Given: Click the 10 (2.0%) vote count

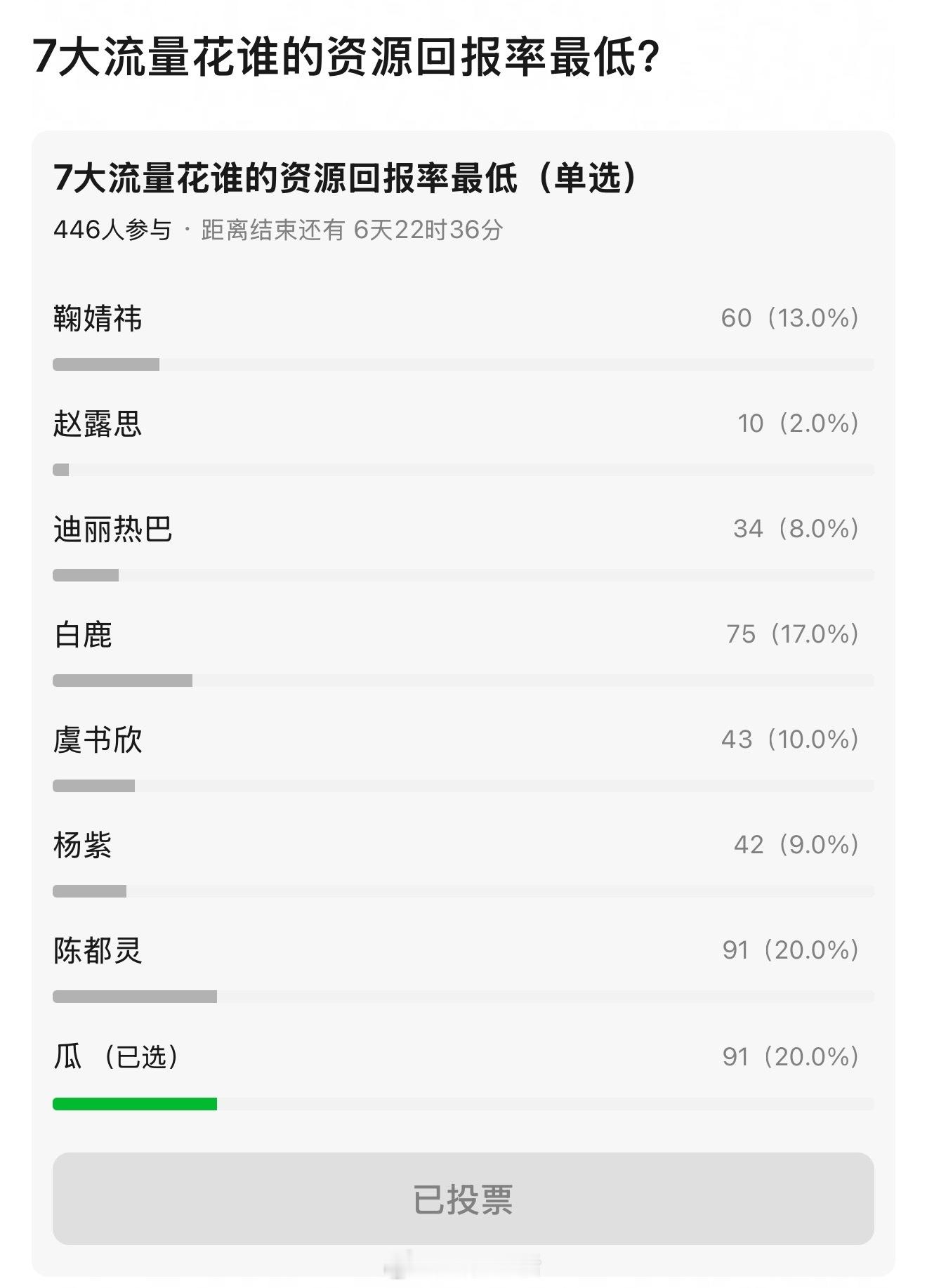Looking at the screenshot, I should pyautogui.click(x=798, y=423).
